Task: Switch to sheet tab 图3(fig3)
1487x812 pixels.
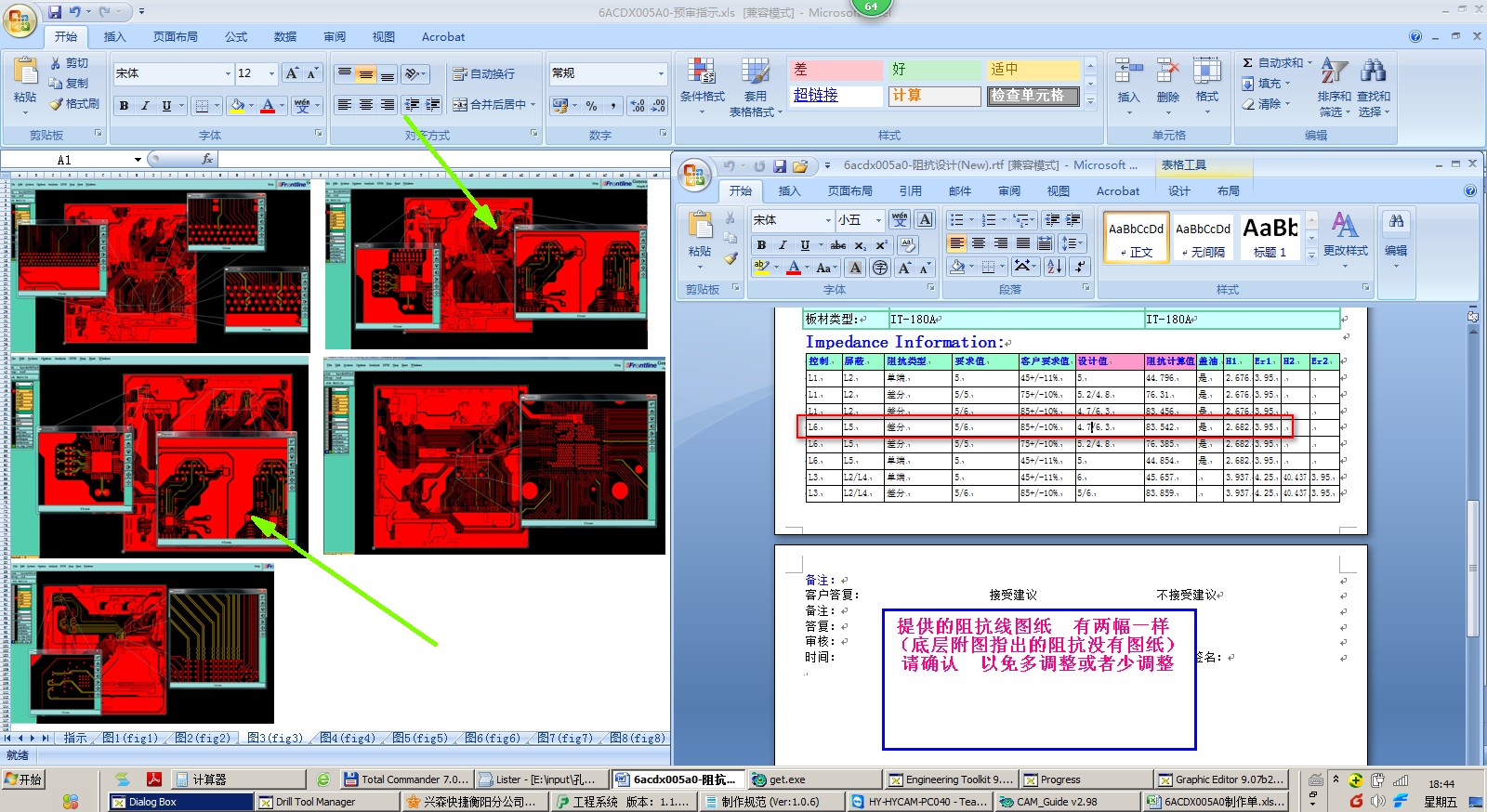Action: 275,738
